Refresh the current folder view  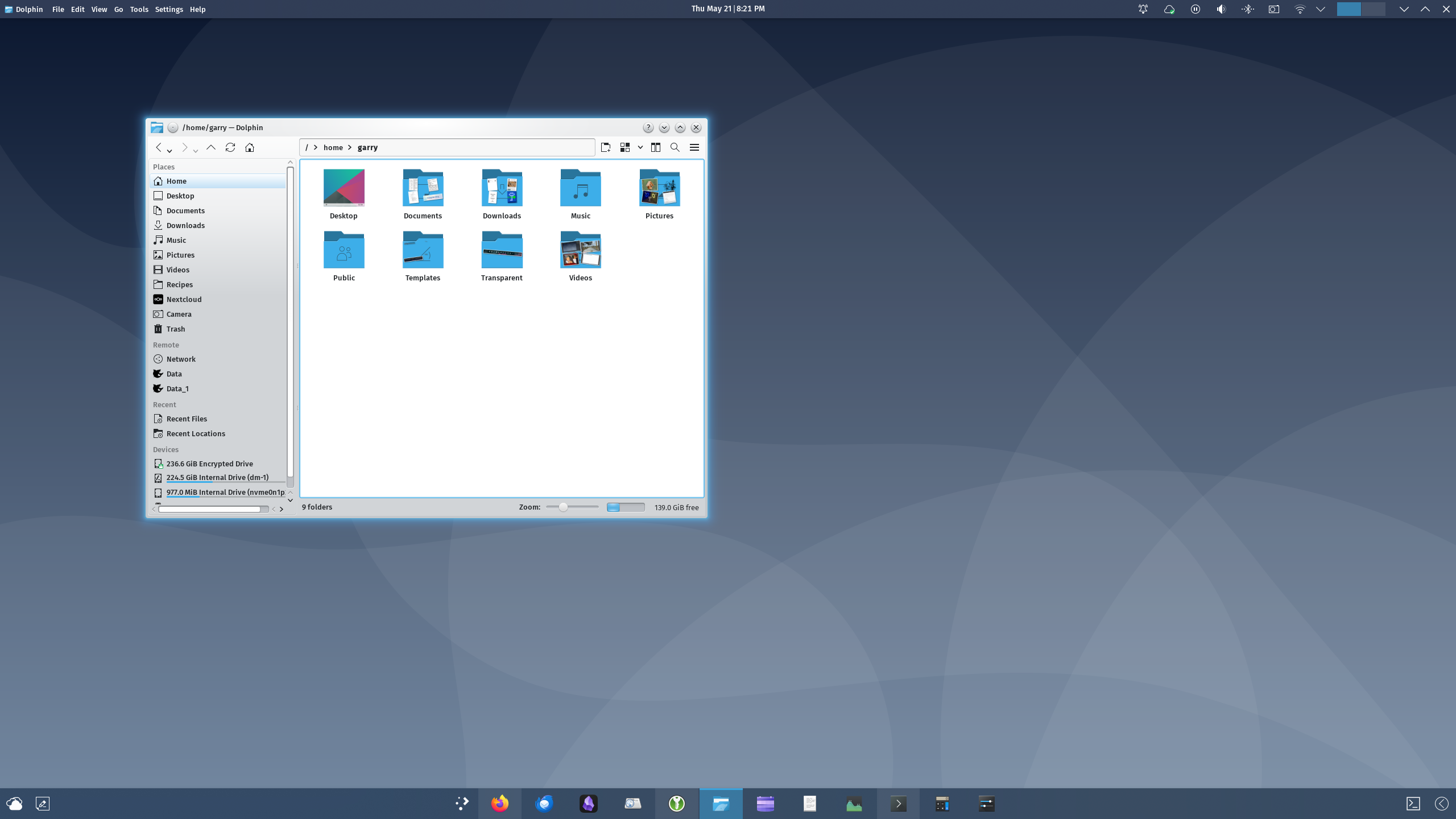click(230, 147)
